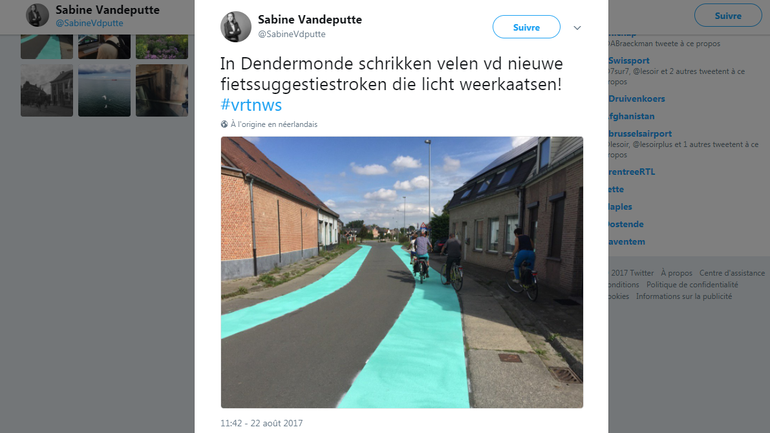Open the Politique de confidentialité footer link
The height and width of the screenshot is (433, 770).
692,285
